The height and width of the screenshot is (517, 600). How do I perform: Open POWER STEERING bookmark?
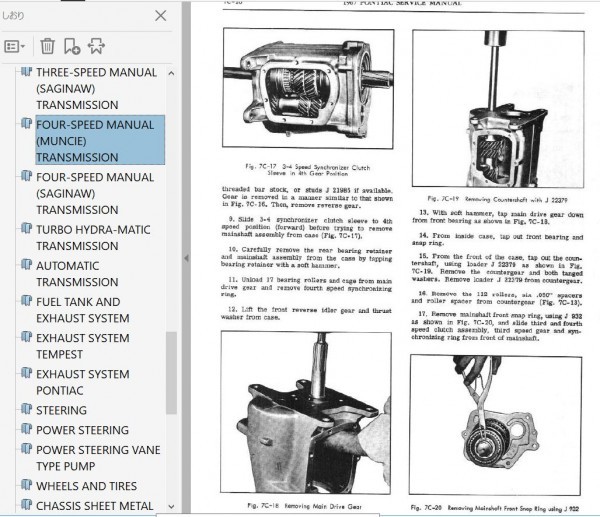(82, 430)
